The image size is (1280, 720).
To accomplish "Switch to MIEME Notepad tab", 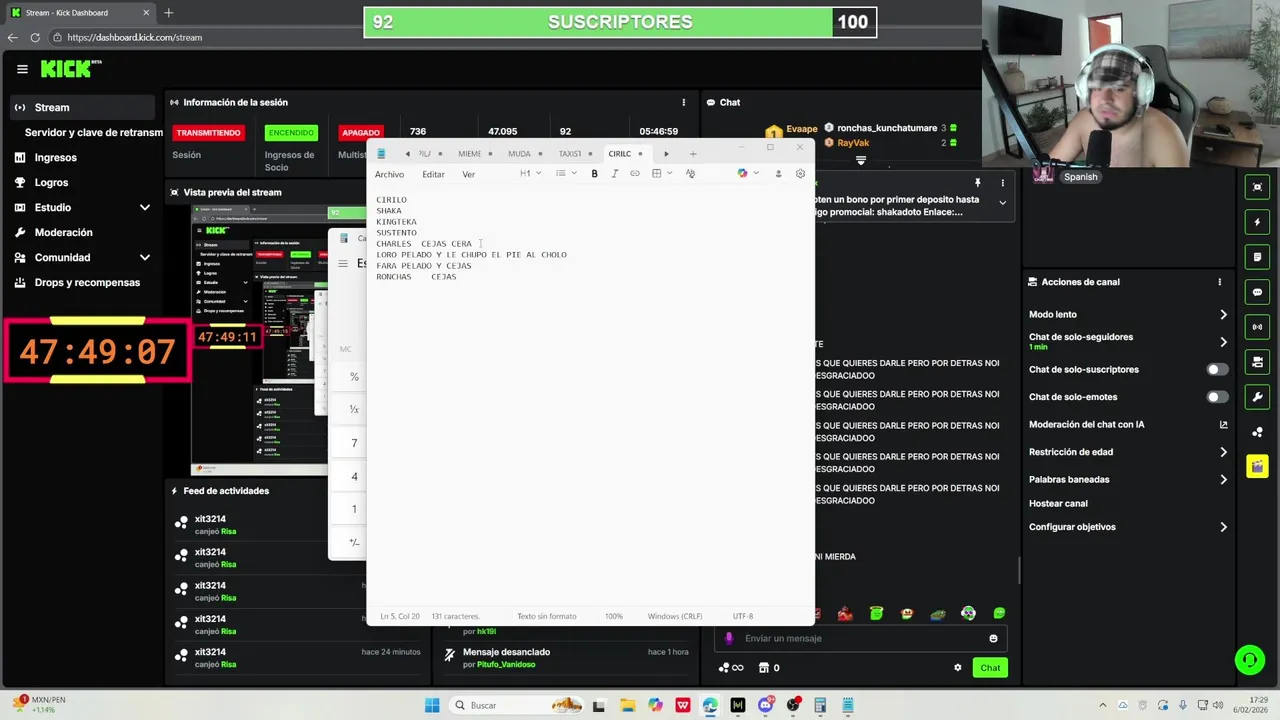I will (470, 154).
